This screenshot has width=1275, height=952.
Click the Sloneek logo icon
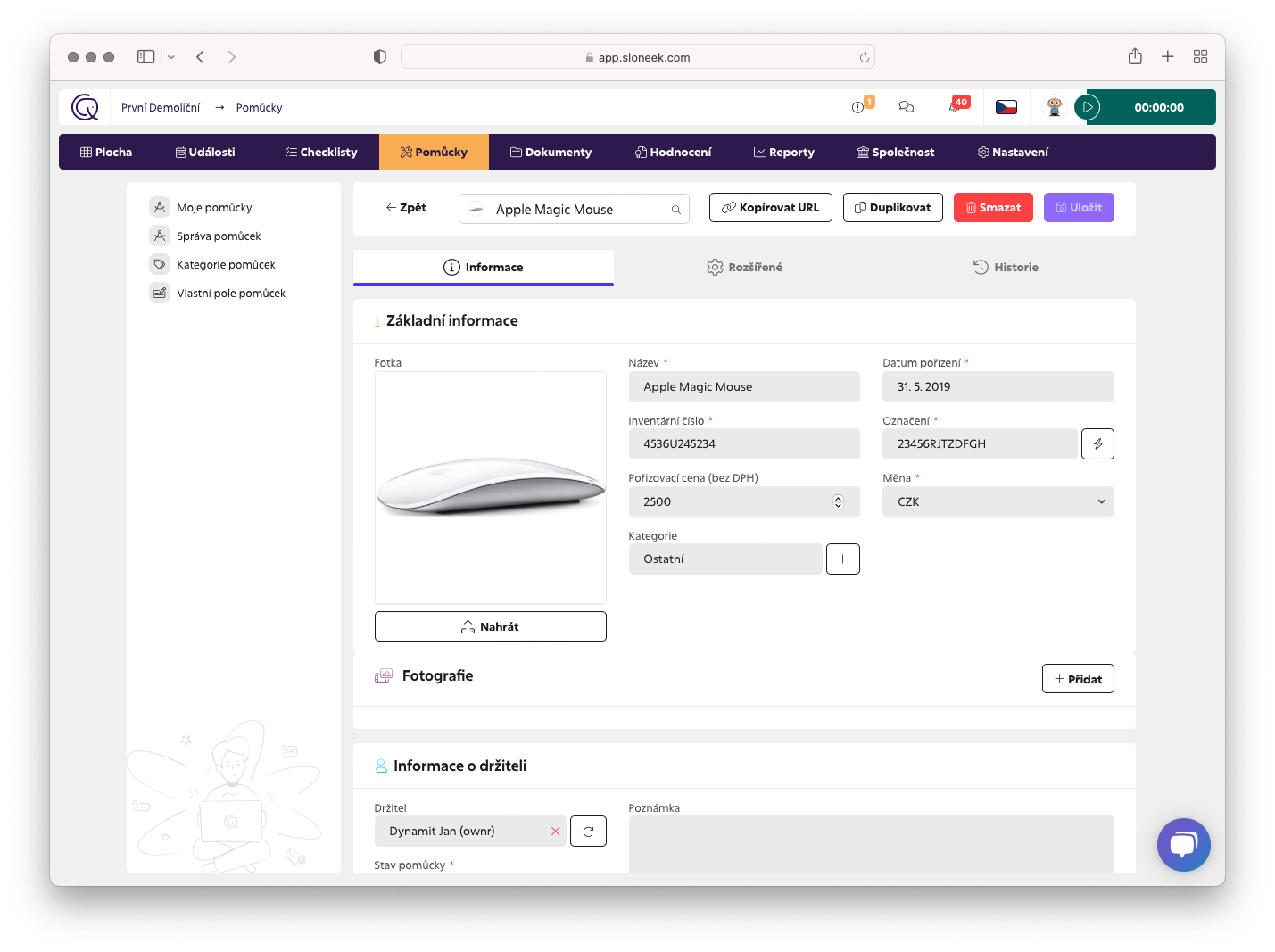pyautogui.click(x=85, y=107)
